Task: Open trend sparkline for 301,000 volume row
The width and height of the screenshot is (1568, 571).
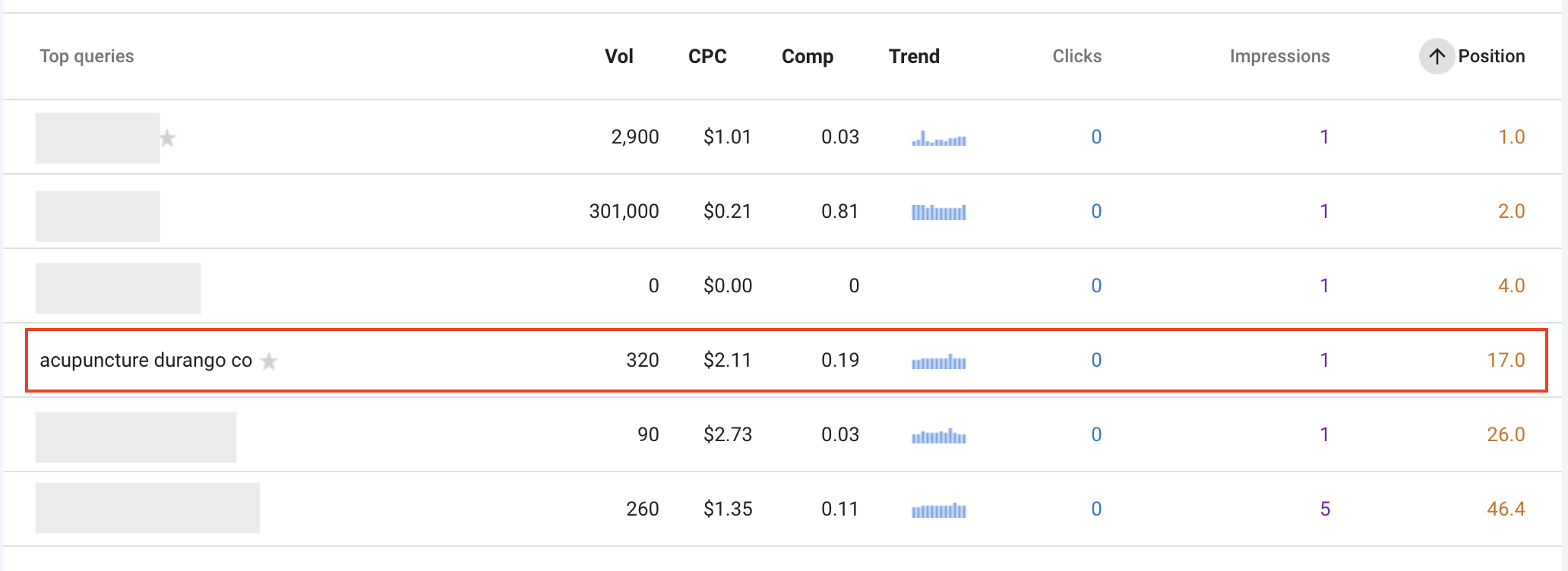Action: click(939, 212)
